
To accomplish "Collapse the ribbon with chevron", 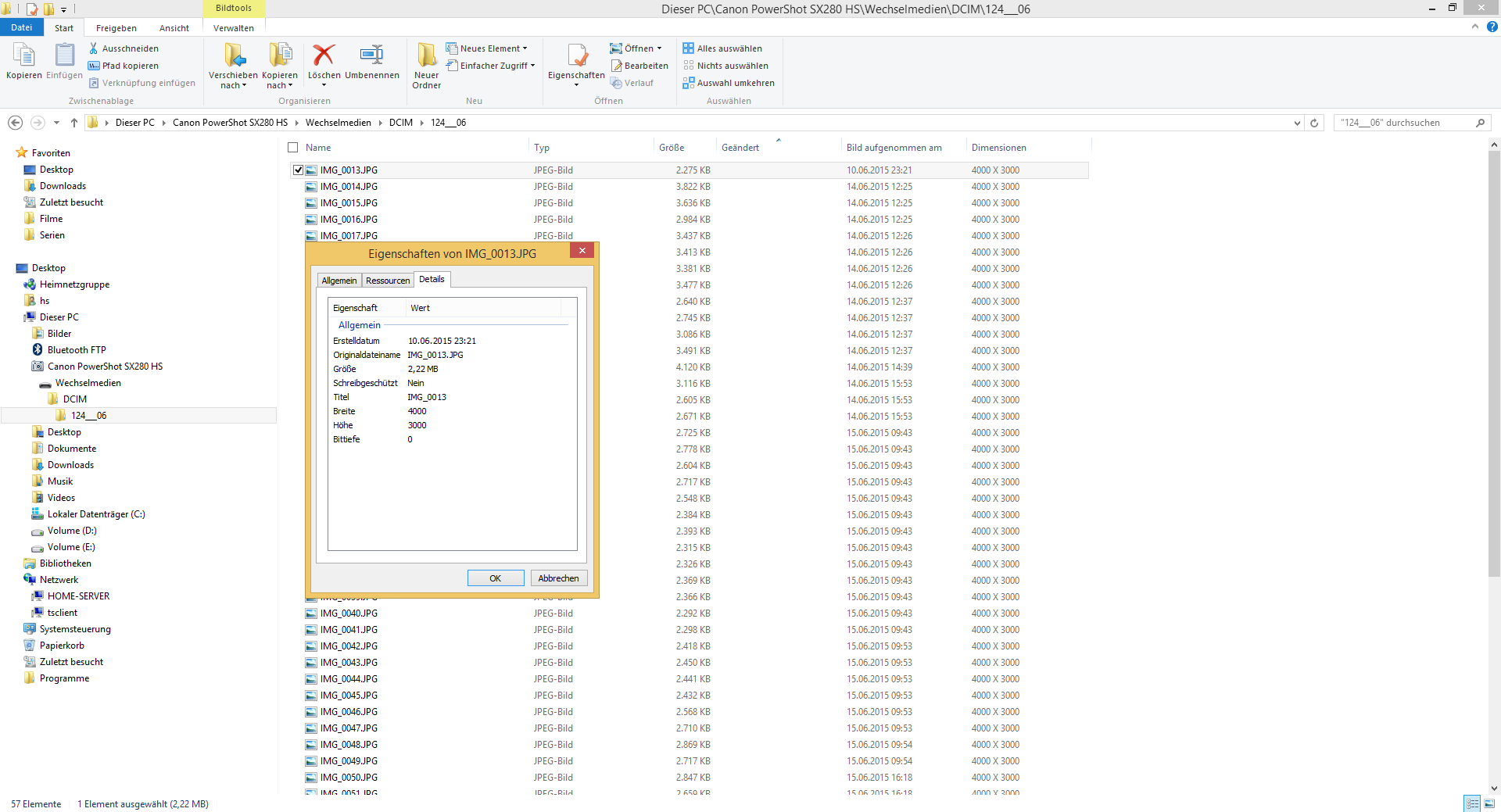I will point(1475,27).
